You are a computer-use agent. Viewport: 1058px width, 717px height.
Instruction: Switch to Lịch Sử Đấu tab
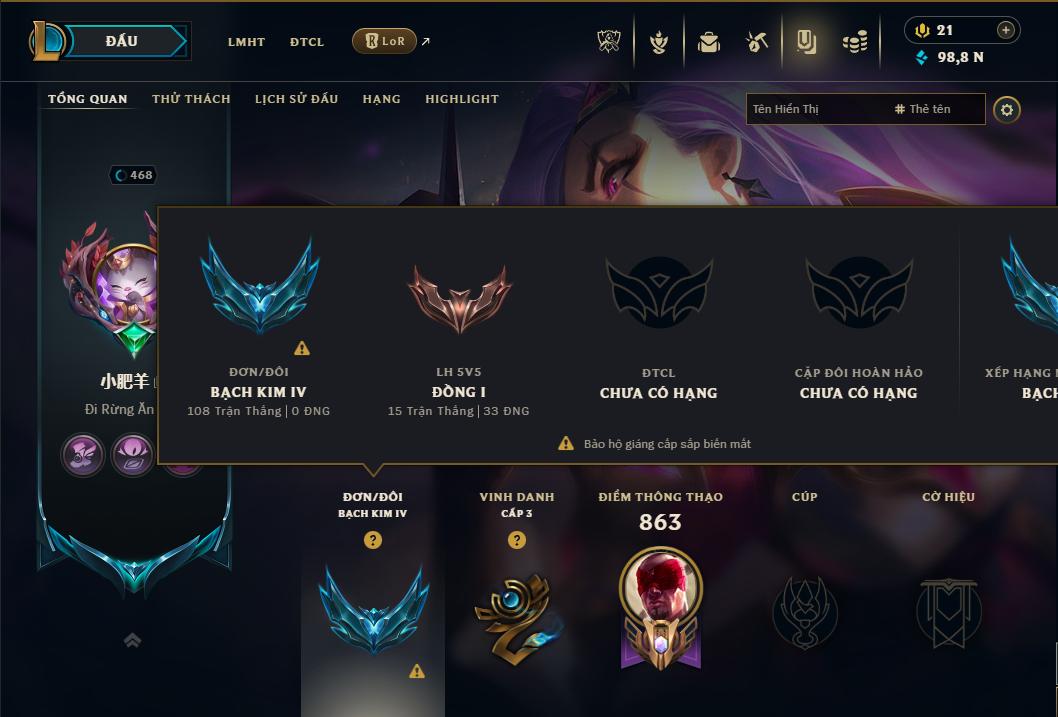tap(296, 98)
